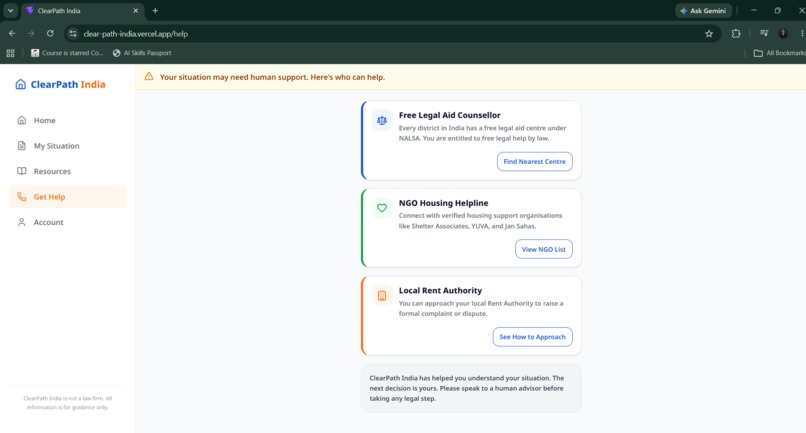Click the heart icon on NGO Housing Helpline card
Image resolution: width=806 pixels, height=433 pixels.
point(382,208)
